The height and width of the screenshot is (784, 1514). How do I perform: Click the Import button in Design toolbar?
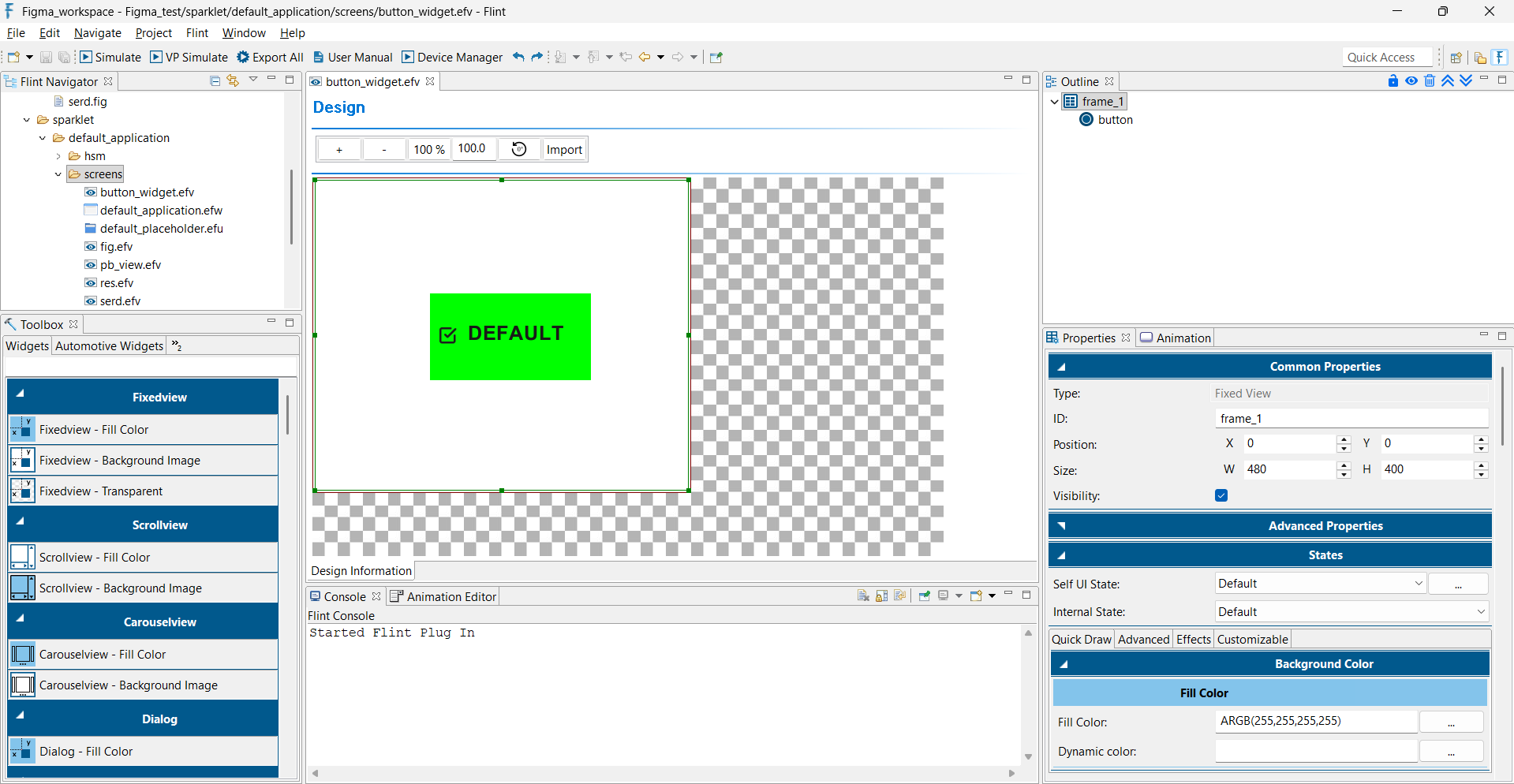click(x=564, y=149)
